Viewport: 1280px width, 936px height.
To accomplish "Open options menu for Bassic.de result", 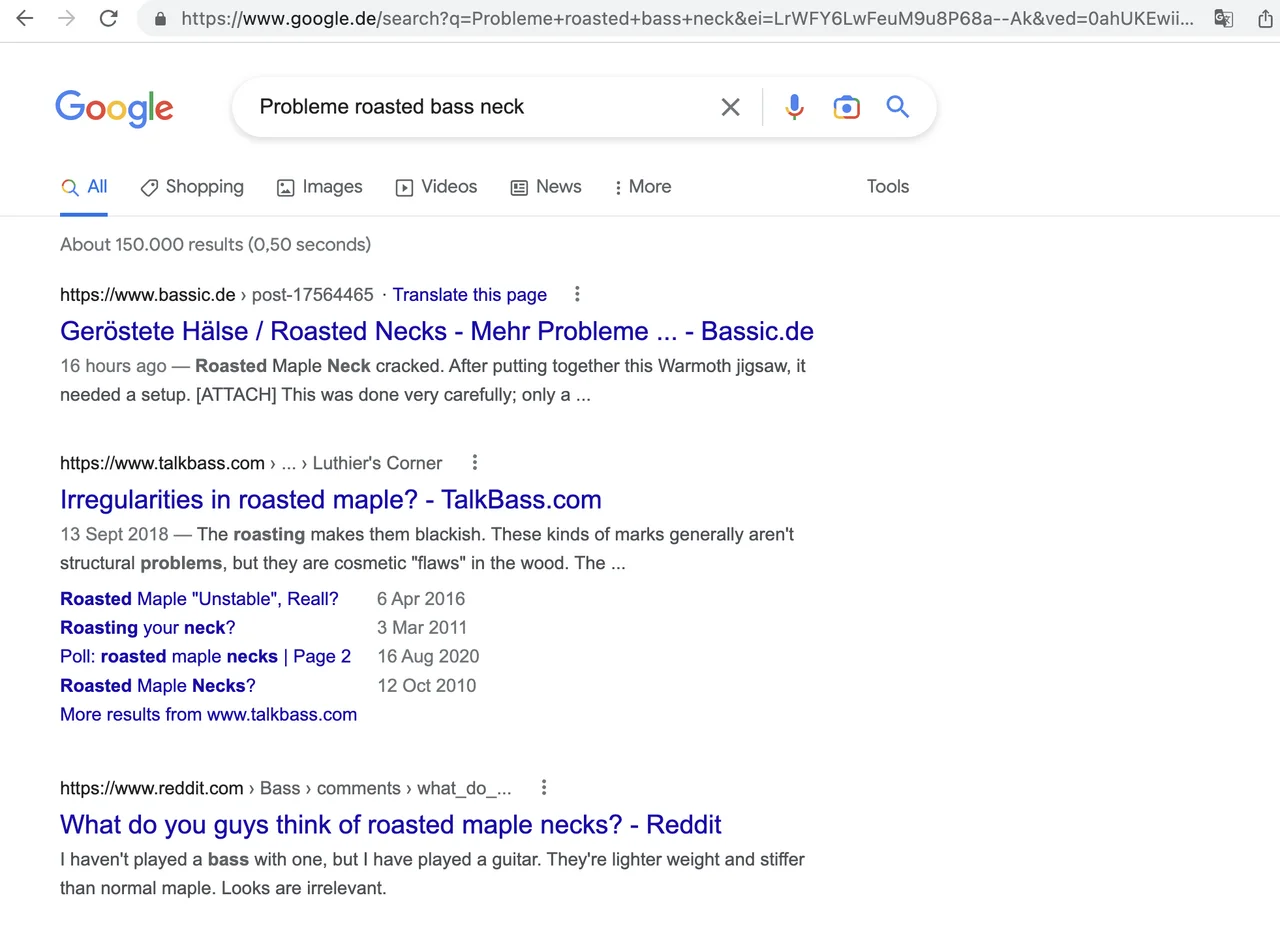I will (x=577, y=294).
